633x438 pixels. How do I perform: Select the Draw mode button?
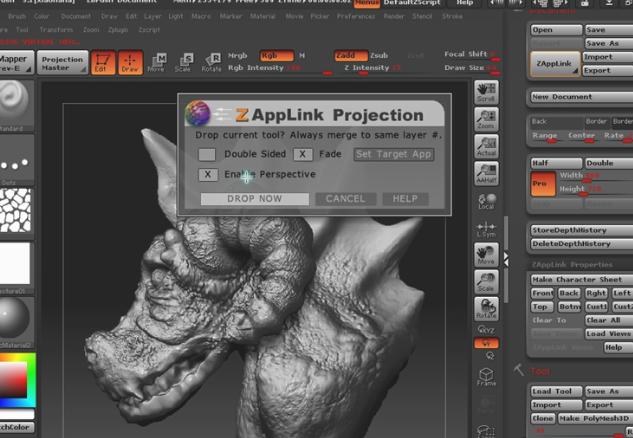(130, 62)
